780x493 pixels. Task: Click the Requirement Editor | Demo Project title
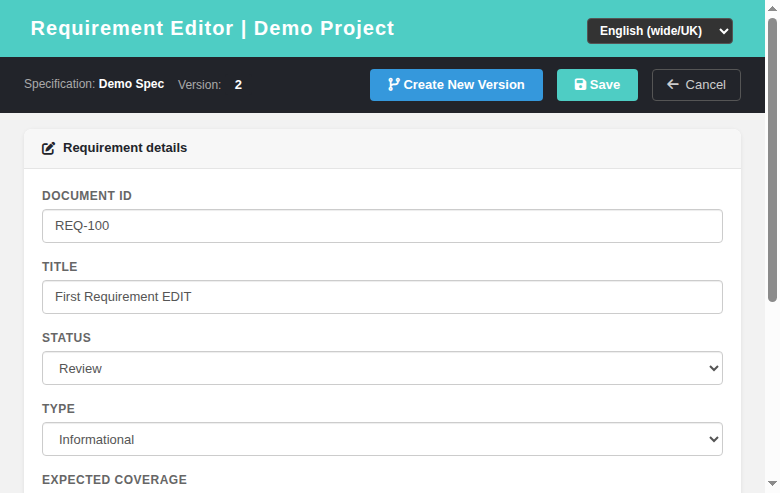(x=212, y=28)
